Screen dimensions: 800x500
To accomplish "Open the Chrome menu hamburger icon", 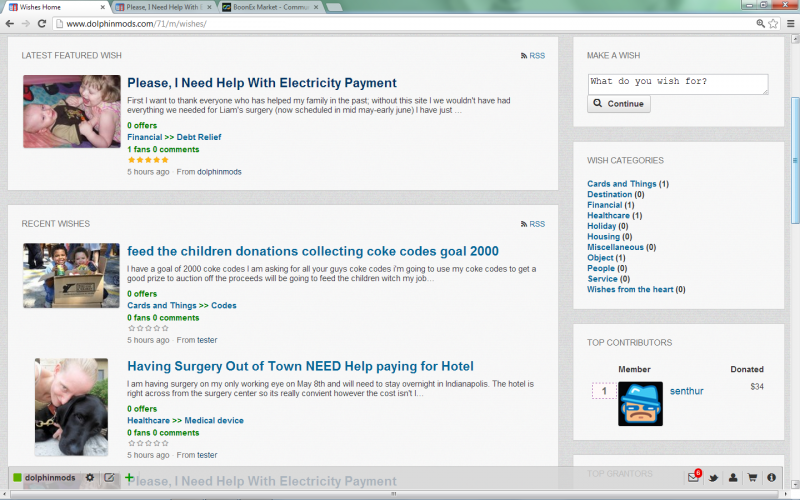I will 790,23.
